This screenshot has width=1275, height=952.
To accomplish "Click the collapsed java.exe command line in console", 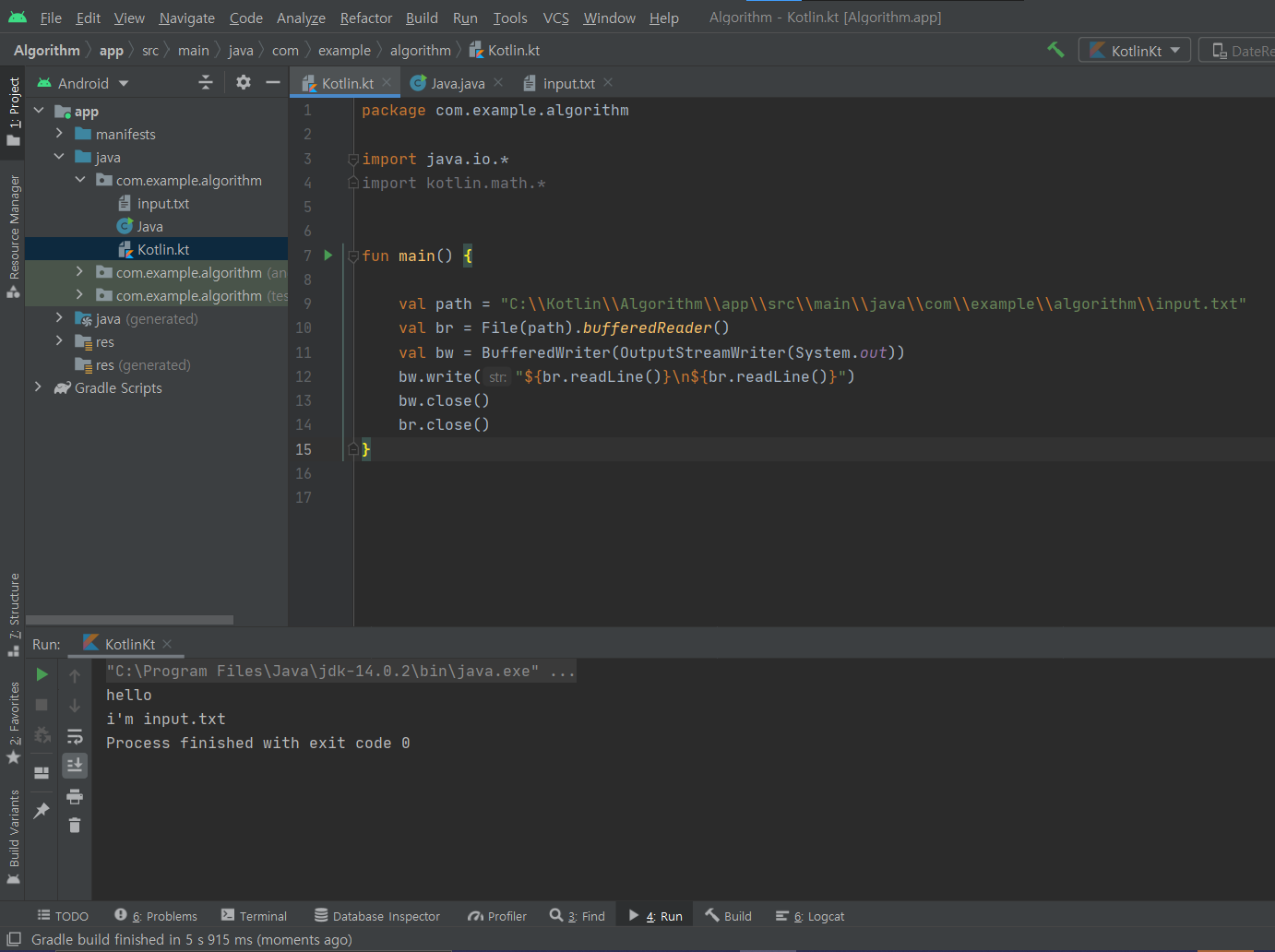I will [x=340, y=671].
